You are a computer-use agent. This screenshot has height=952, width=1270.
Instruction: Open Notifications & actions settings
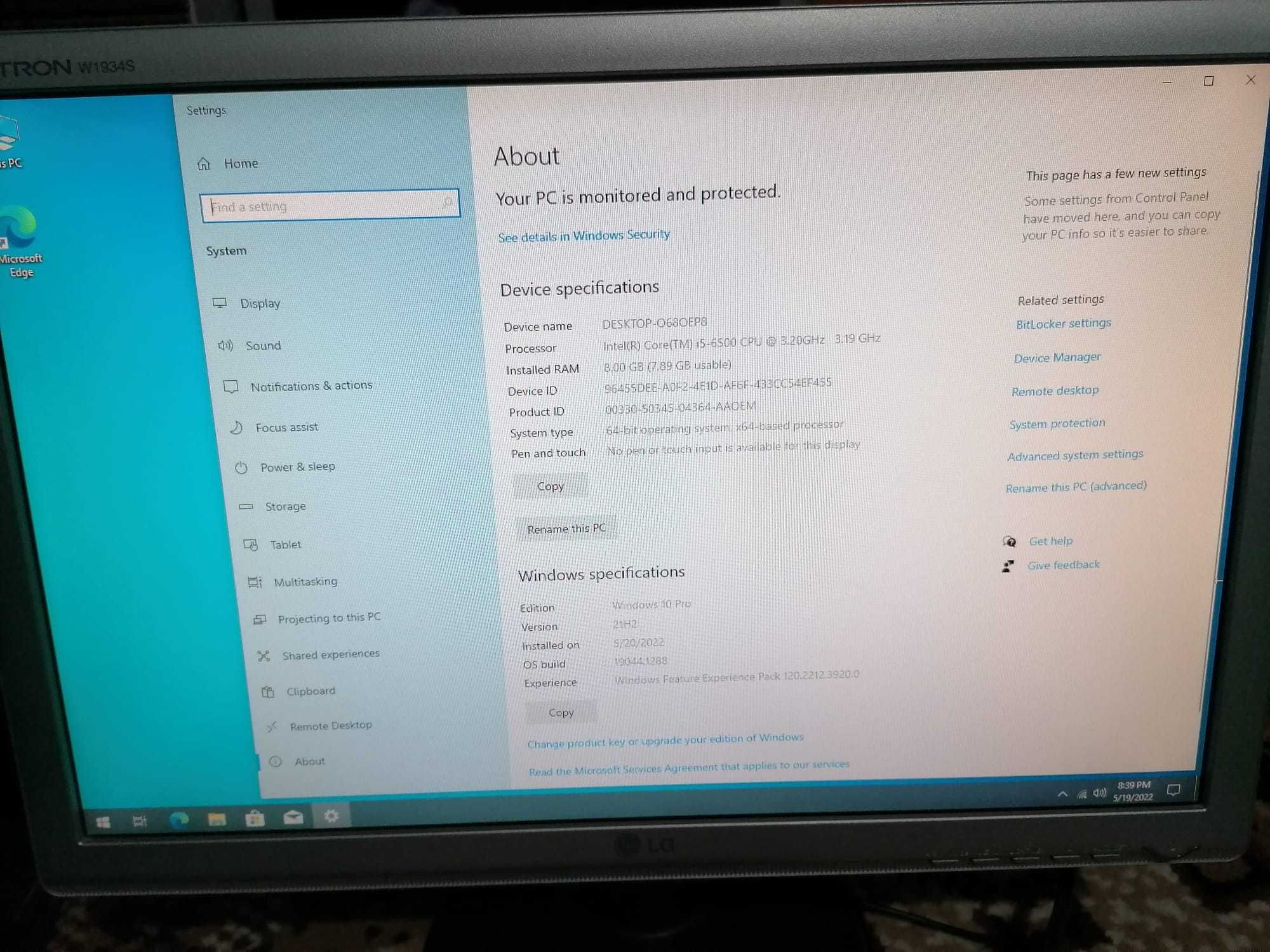coord(311,385)
